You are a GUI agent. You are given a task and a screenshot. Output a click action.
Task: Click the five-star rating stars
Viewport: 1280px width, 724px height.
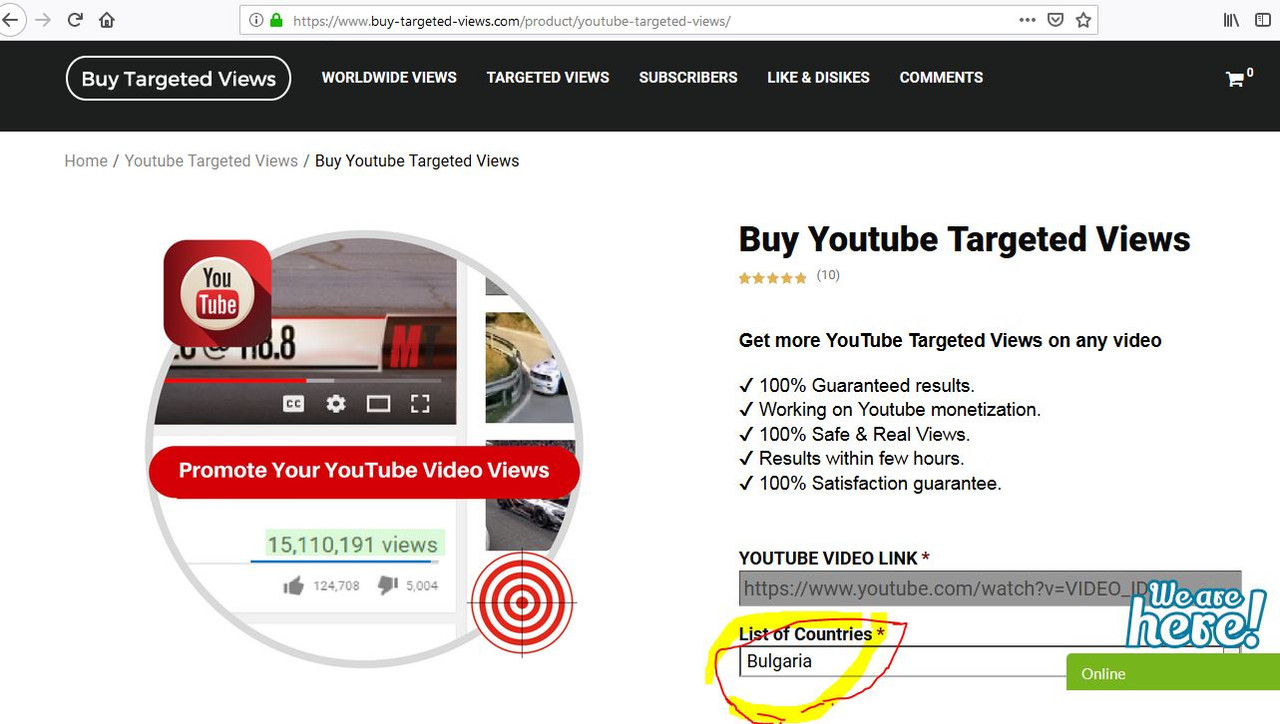tap(773, 278)
